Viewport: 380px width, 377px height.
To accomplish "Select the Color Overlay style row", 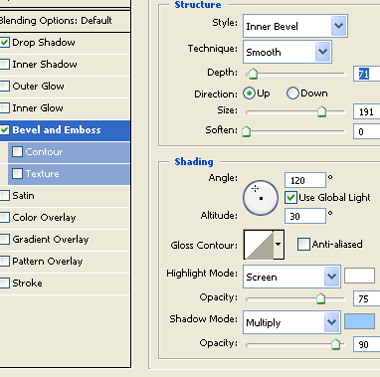I will pyautogui.click(x=65, y=218).
